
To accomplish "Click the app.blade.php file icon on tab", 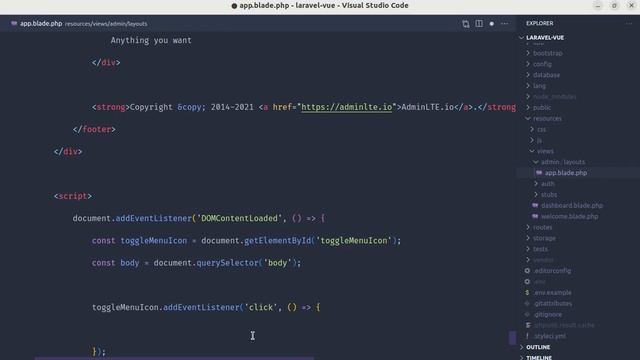I will [14, 24].
